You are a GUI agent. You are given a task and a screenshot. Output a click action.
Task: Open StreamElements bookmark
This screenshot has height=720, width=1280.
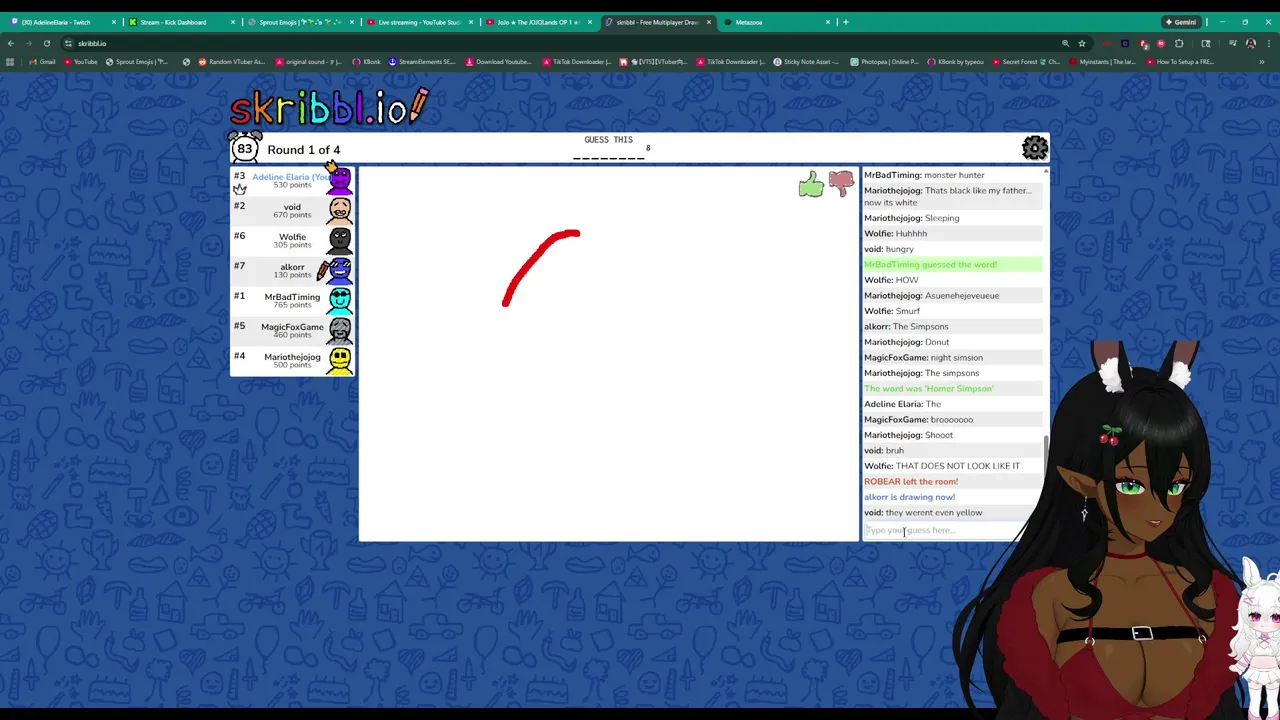[x=420, y=62]
